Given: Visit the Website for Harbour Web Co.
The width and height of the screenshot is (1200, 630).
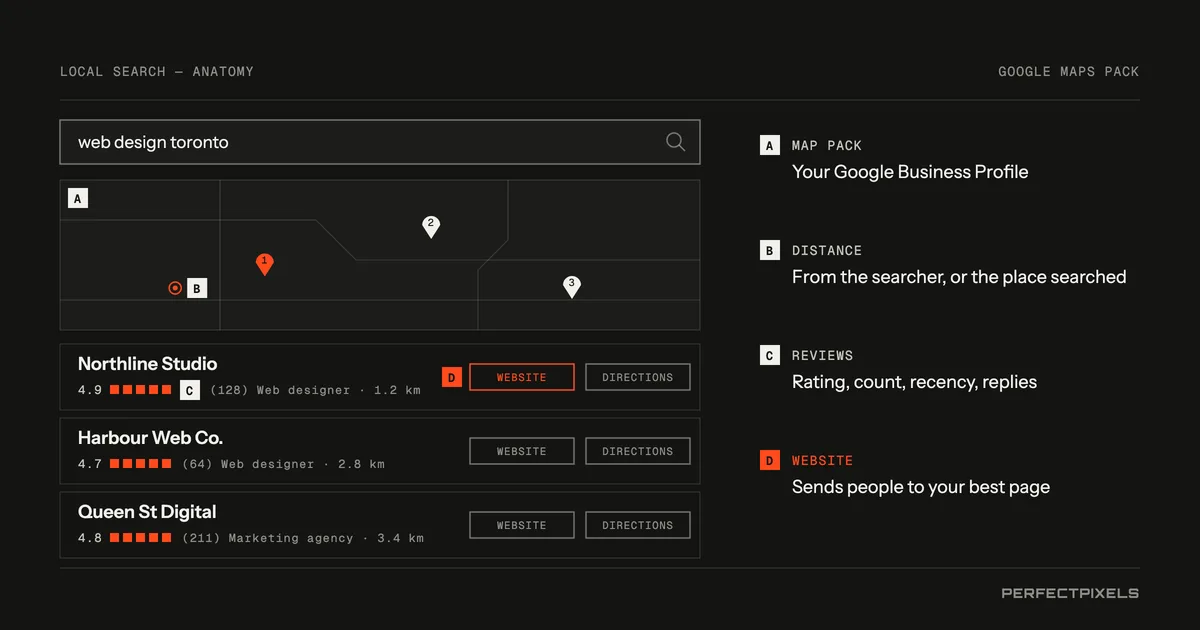Looking at the screenshot, I should click(522, 451).
